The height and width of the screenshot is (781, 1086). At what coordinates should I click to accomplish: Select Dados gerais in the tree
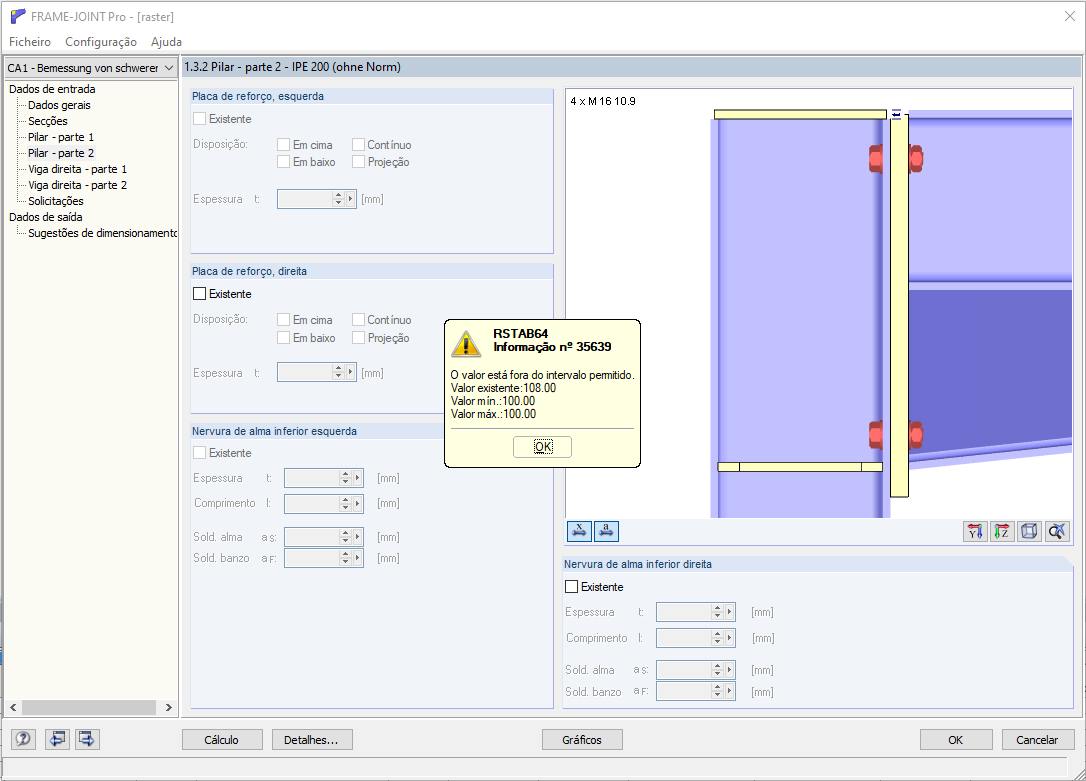60,105
